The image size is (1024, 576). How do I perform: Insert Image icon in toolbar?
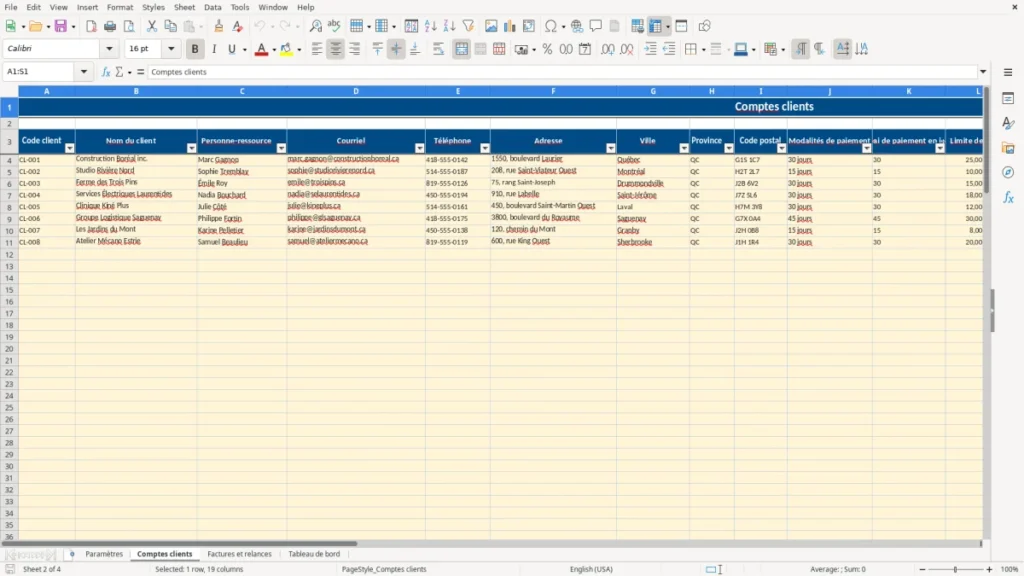point(491,26)
